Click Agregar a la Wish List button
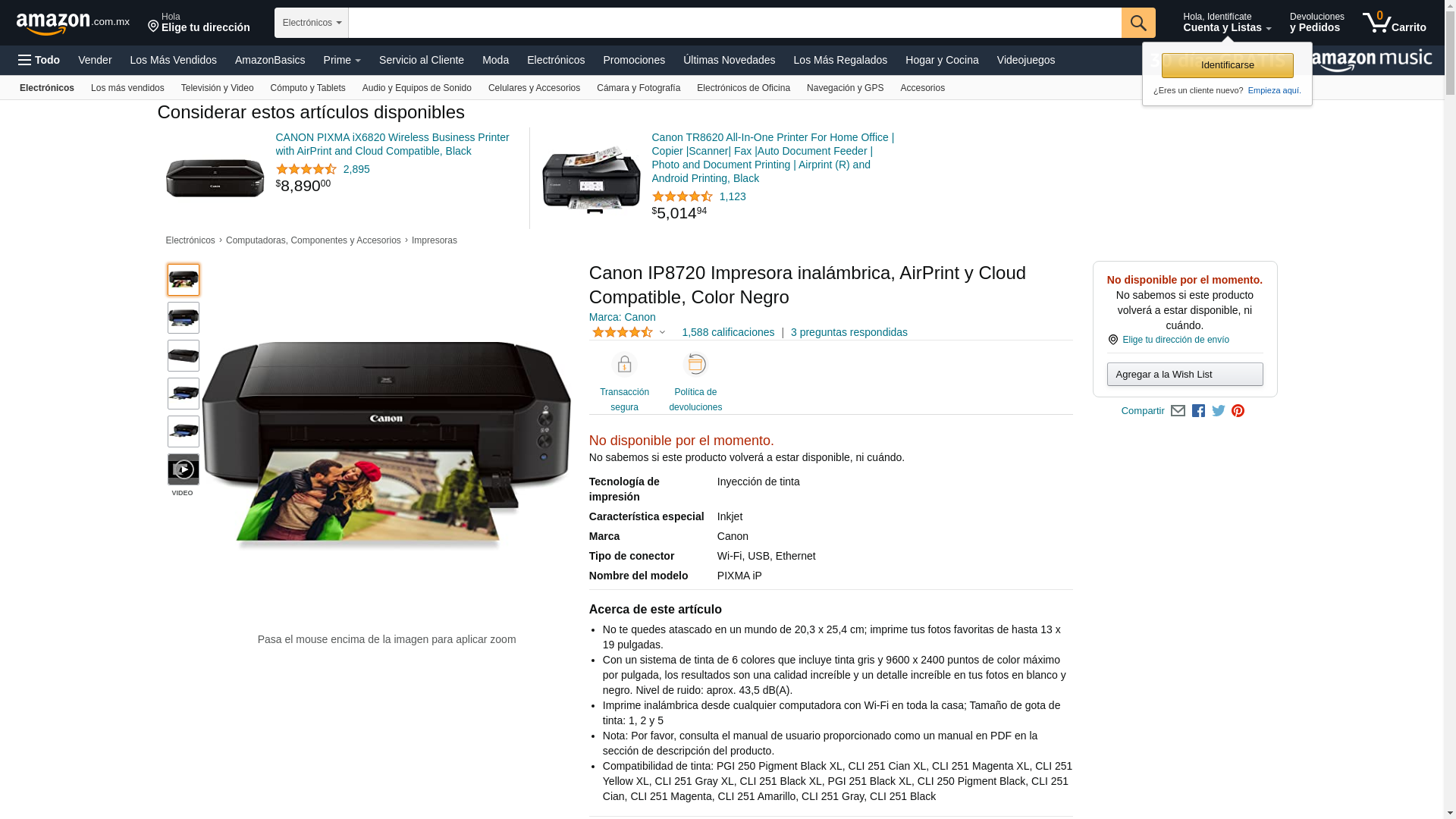 pyautogui.click(x=1185, y=375)
